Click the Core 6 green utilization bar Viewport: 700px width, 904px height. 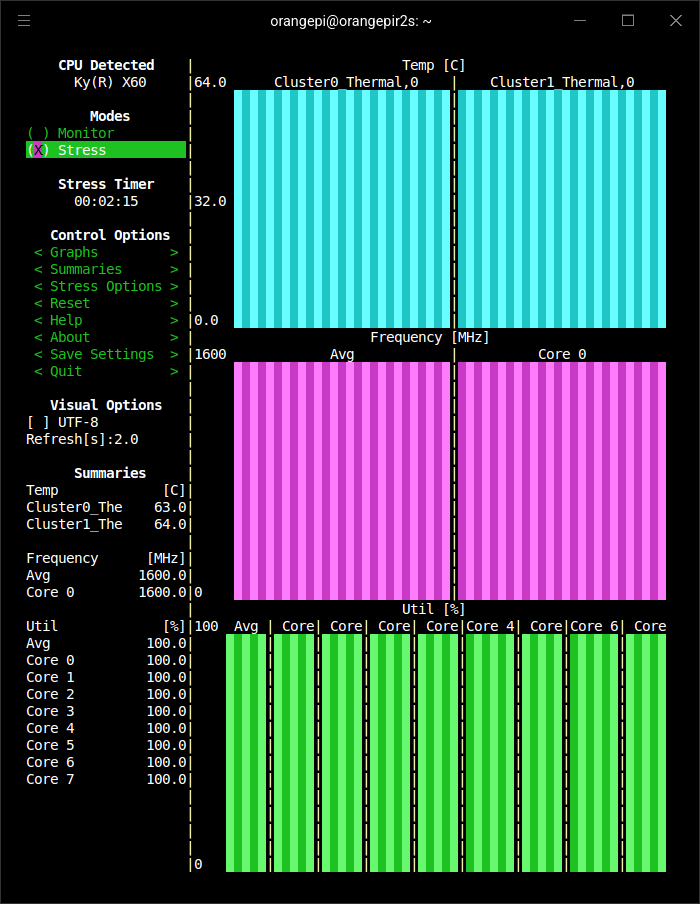coord(594,753)
